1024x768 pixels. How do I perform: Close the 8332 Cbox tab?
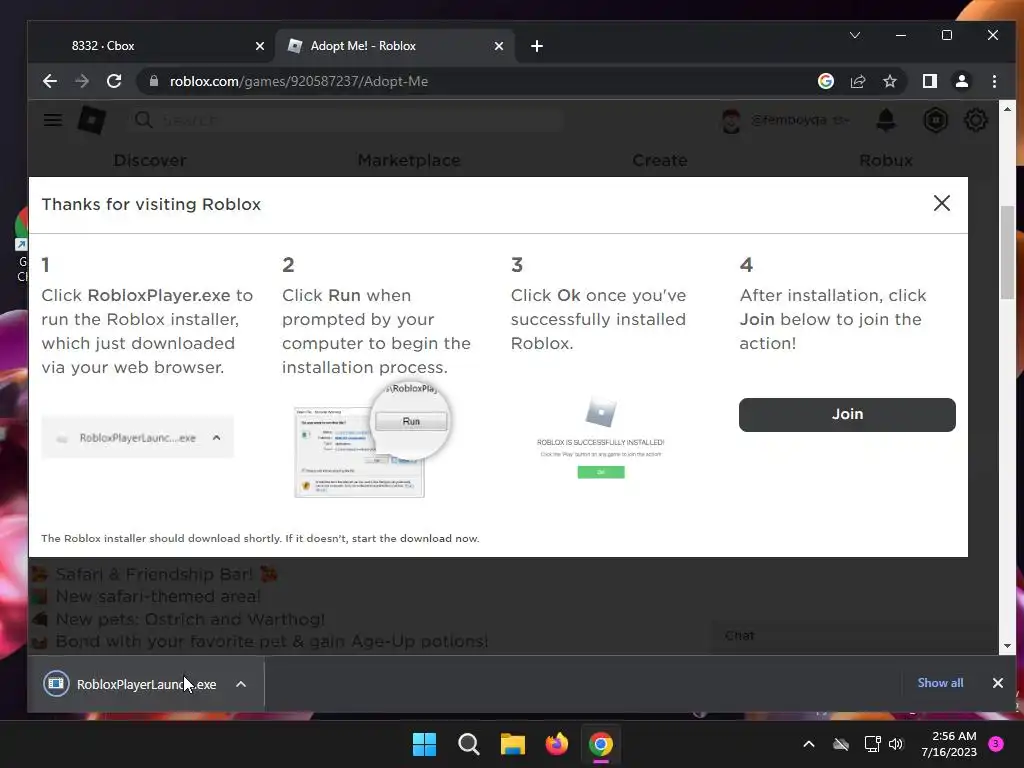pyautogui.click(x=260, y=46)
